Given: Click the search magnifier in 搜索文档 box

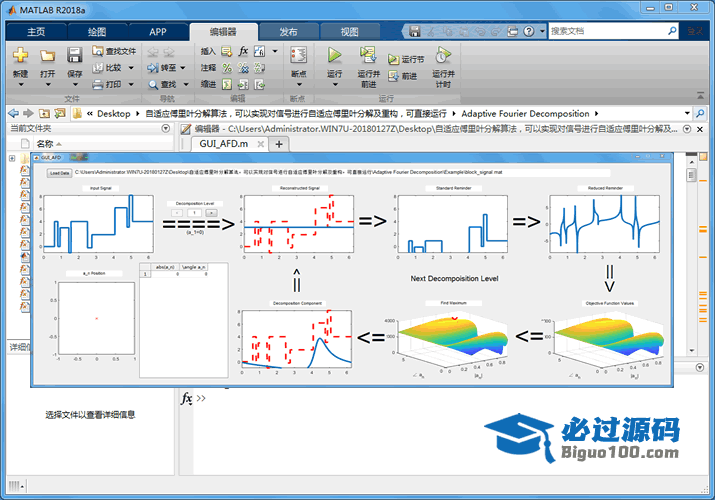Looking at the screenshot, I should click(672, 31).
